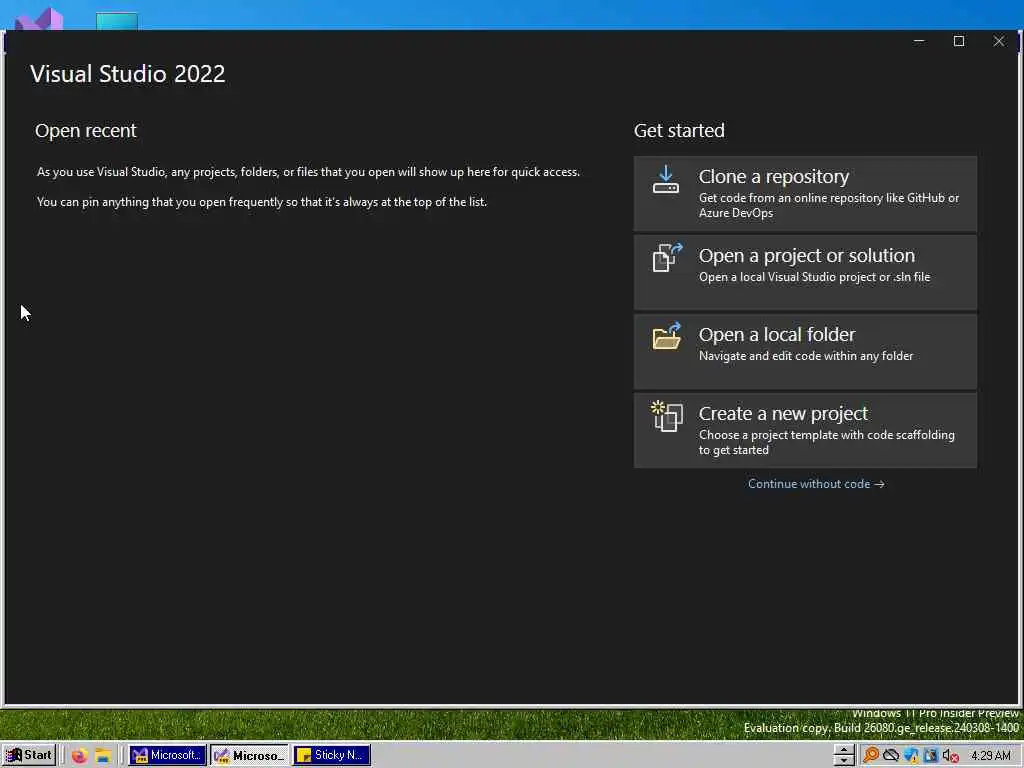This screenshot has height=768, width=1024.
Task: Activate the second Microso... taskbar window
Action: coord(249,755)
